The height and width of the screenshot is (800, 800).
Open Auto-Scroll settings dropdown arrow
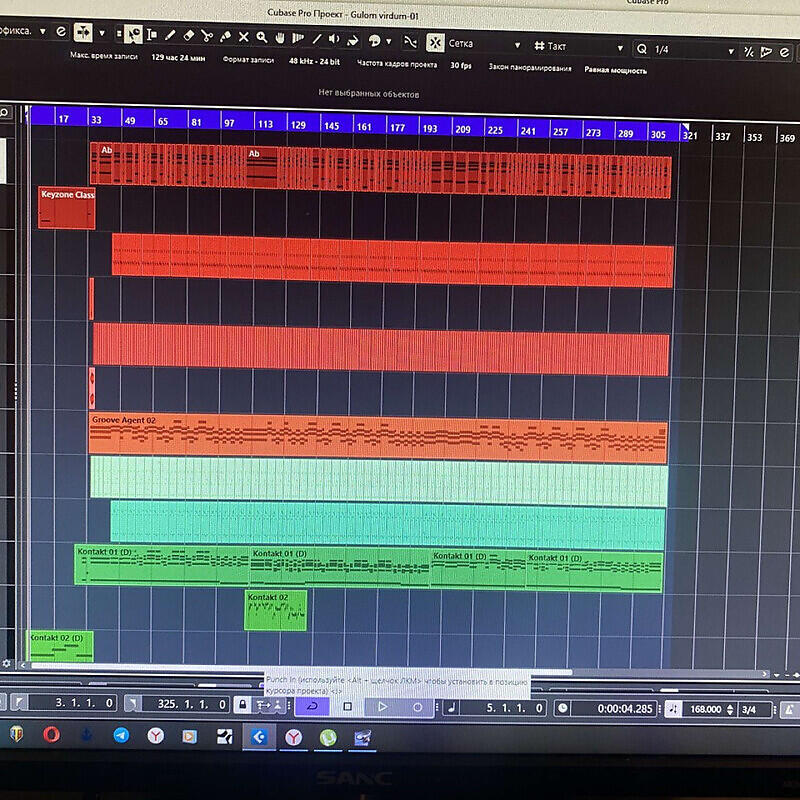(x=102, y=33)
